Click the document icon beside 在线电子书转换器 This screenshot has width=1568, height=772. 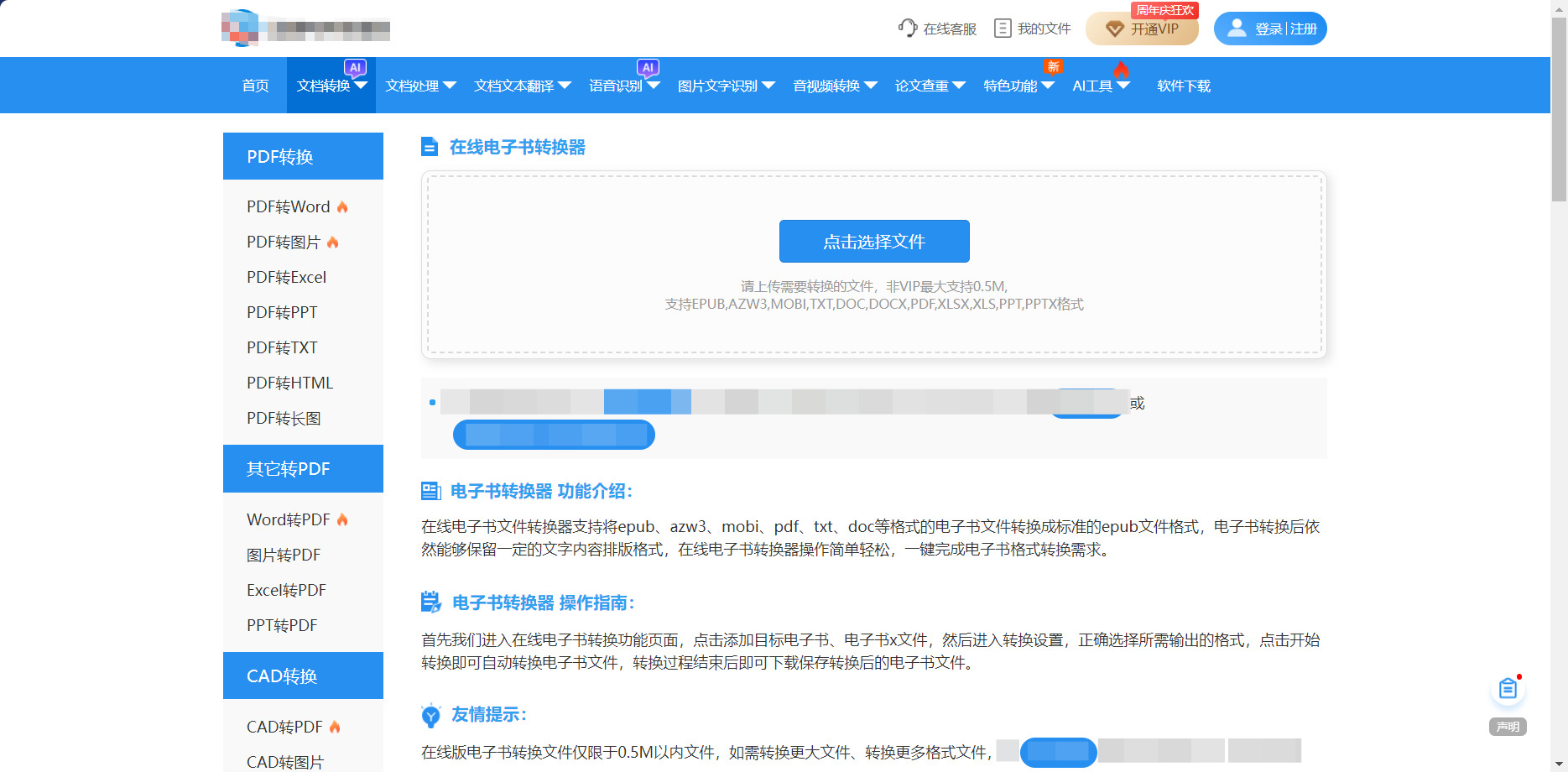[x=430, y=148]
